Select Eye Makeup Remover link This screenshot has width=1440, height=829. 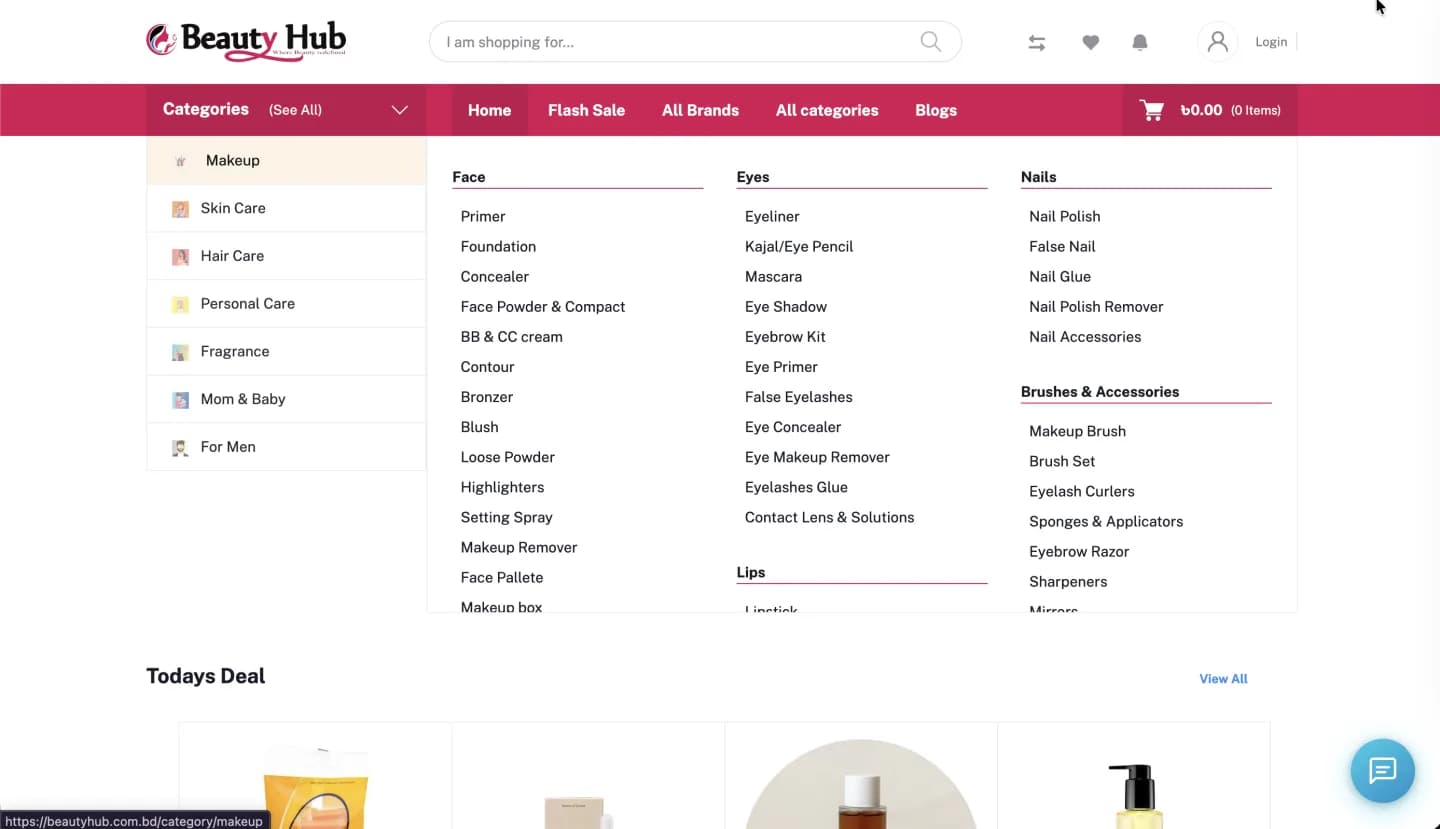pyautogui.click(x=817, y=457)
